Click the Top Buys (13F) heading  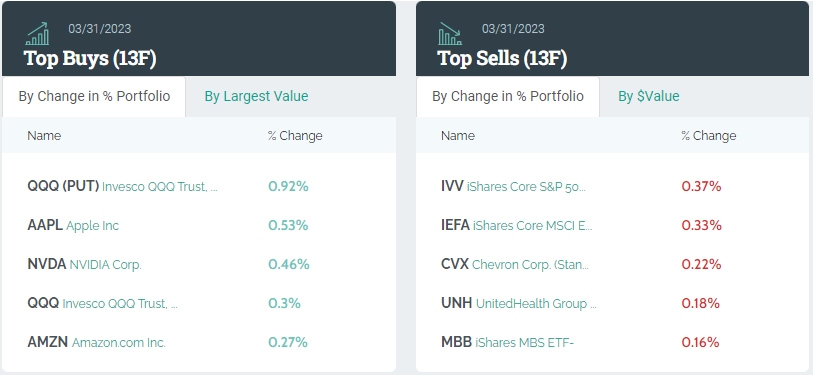point(90,59)
